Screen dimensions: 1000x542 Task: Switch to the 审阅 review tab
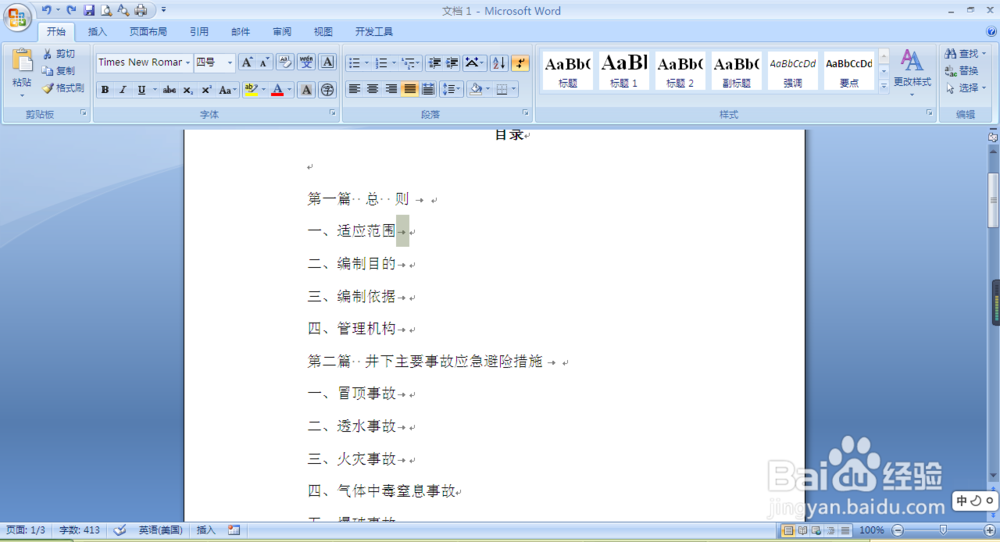click(282, 31)
